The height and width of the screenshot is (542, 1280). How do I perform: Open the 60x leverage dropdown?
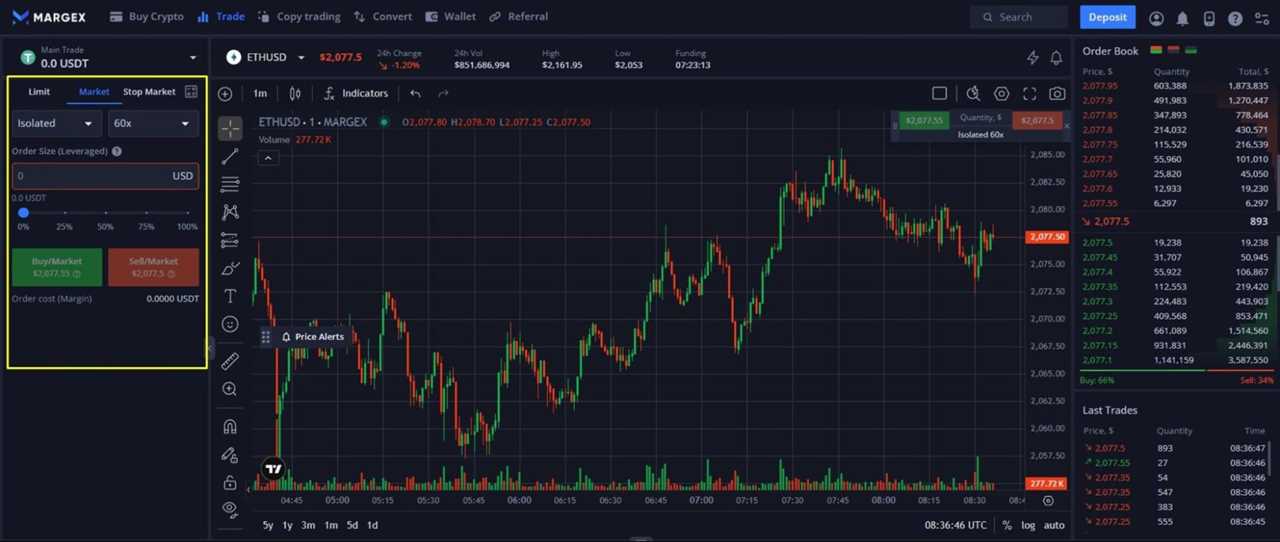[152, 123]
